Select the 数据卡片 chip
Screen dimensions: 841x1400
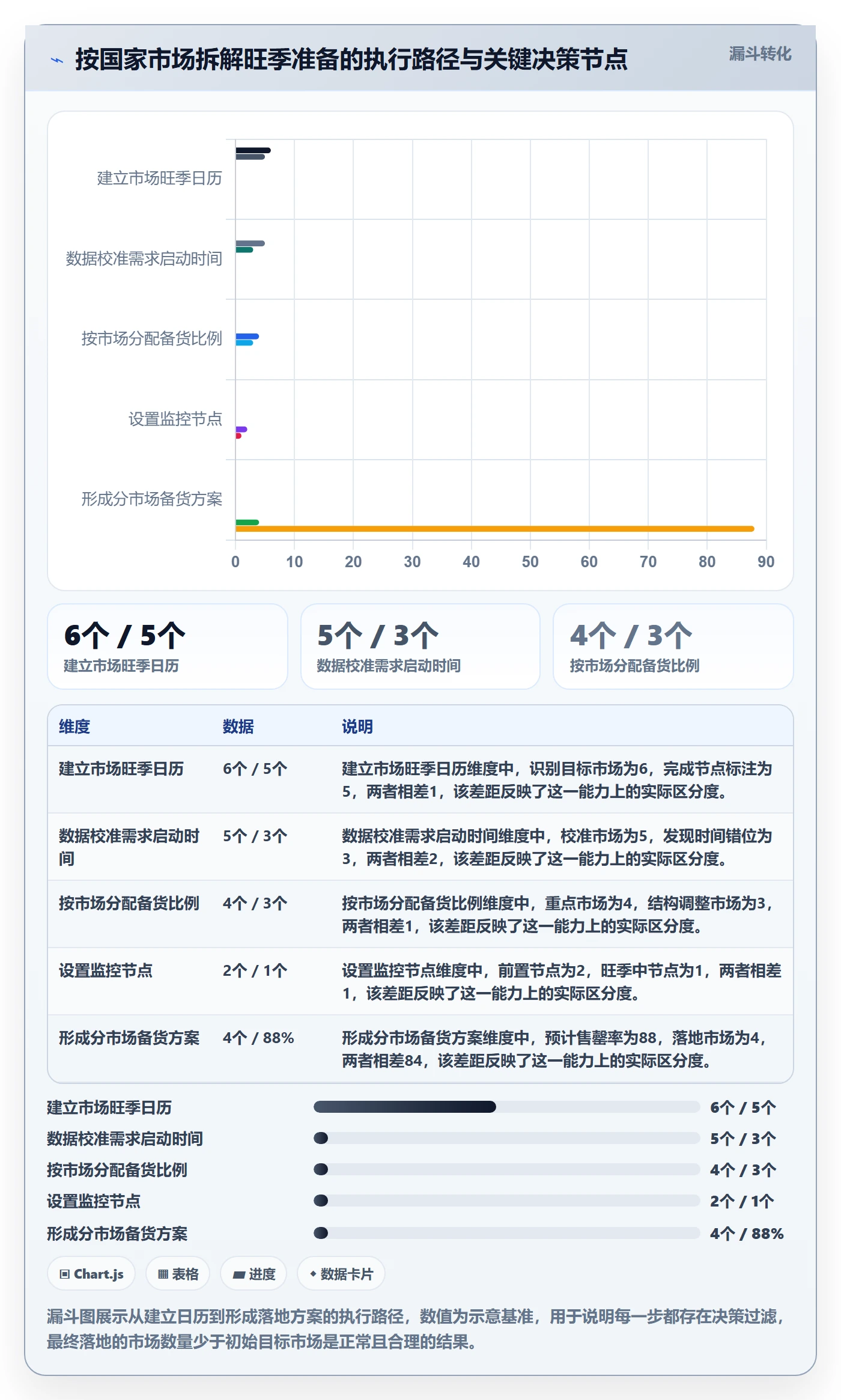click(341, 1274)
